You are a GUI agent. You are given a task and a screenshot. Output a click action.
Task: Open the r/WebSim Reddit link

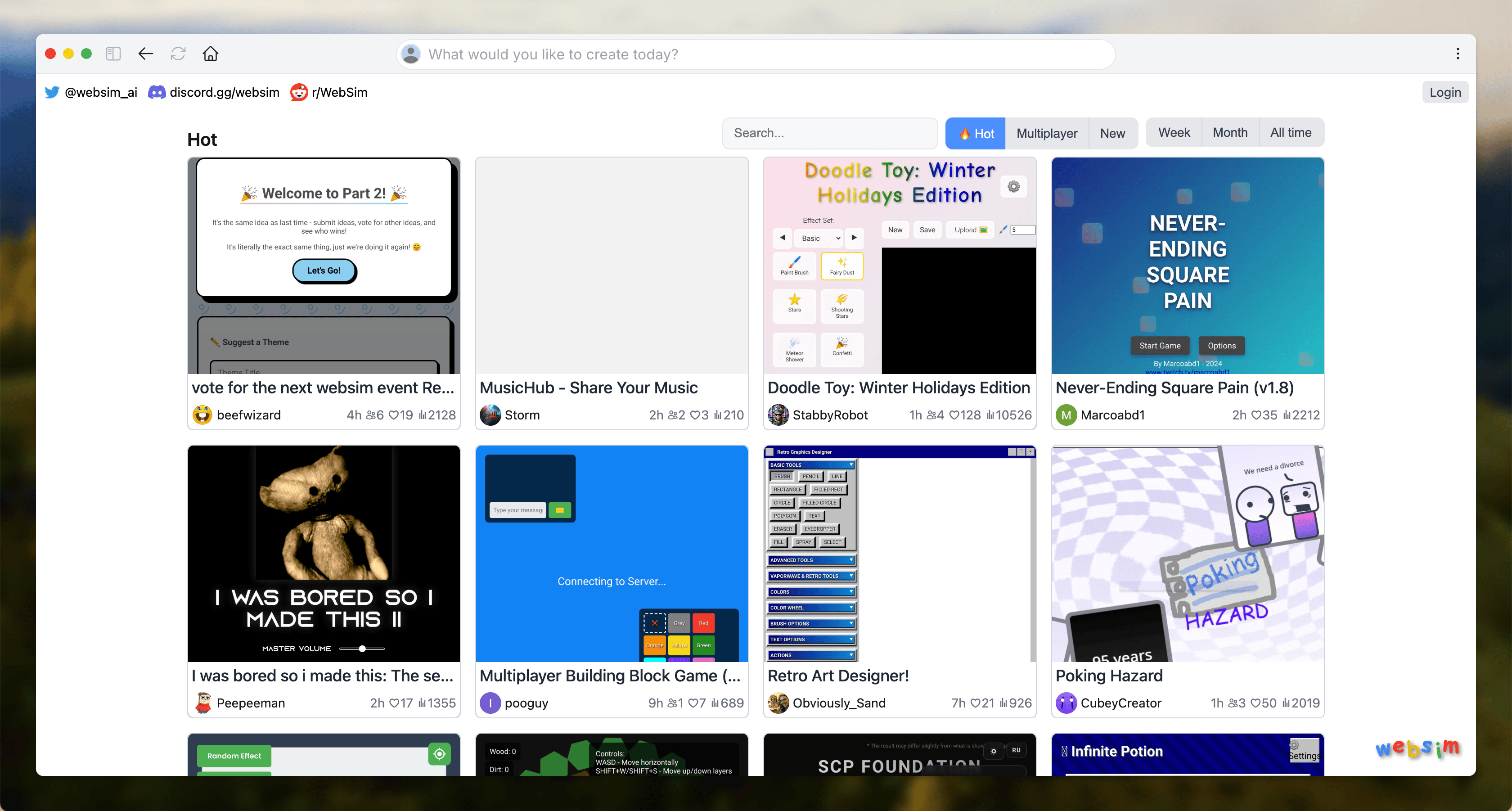coord(329,92)
